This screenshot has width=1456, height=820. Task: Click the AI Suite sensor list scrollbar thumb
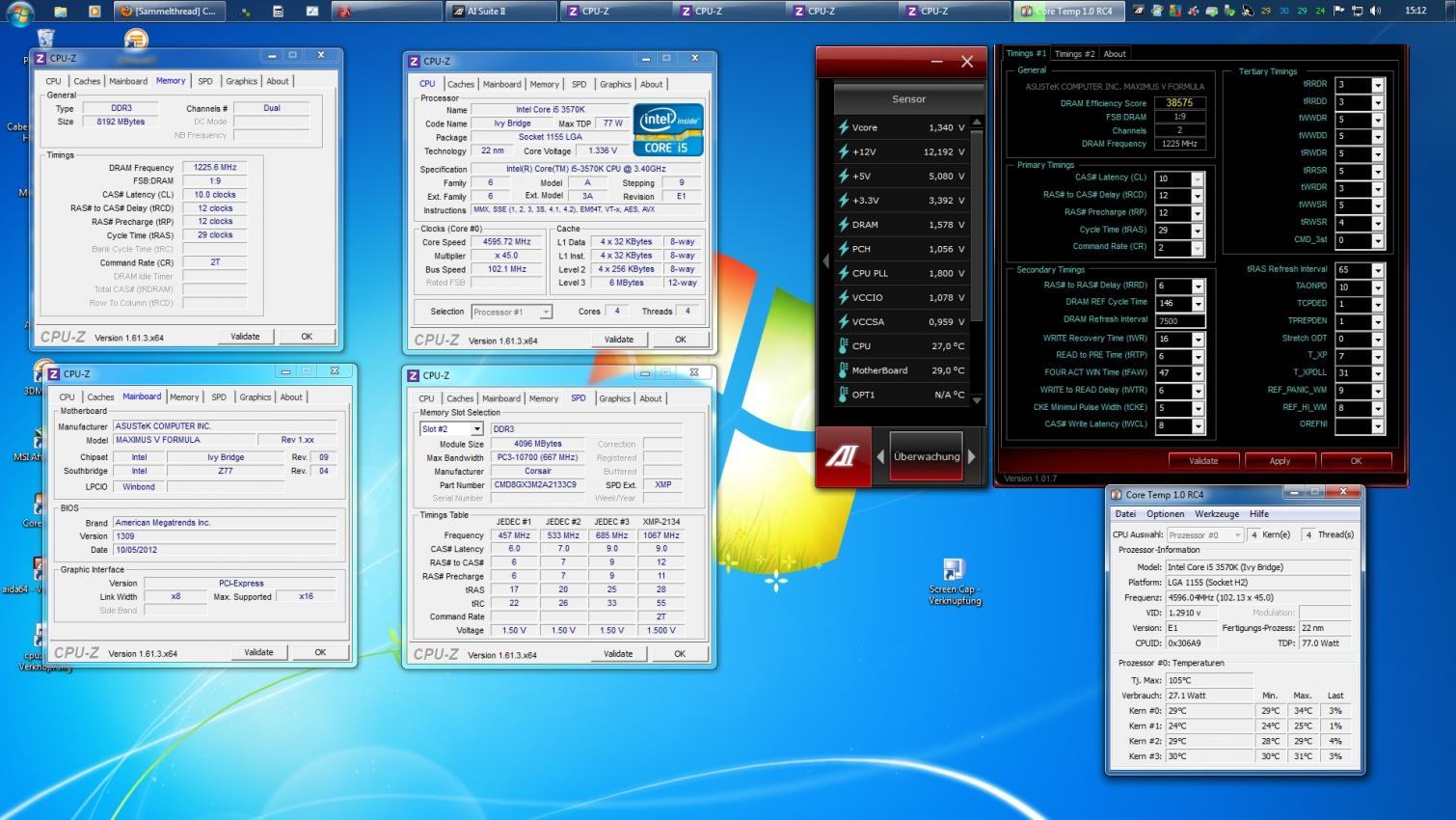977,225
